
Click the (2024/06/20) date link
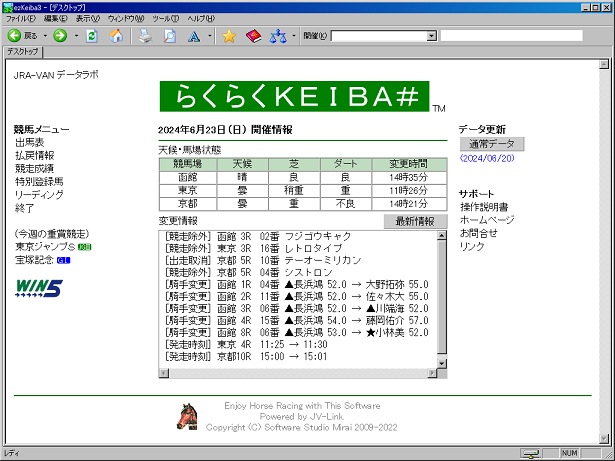click(487, 158)
